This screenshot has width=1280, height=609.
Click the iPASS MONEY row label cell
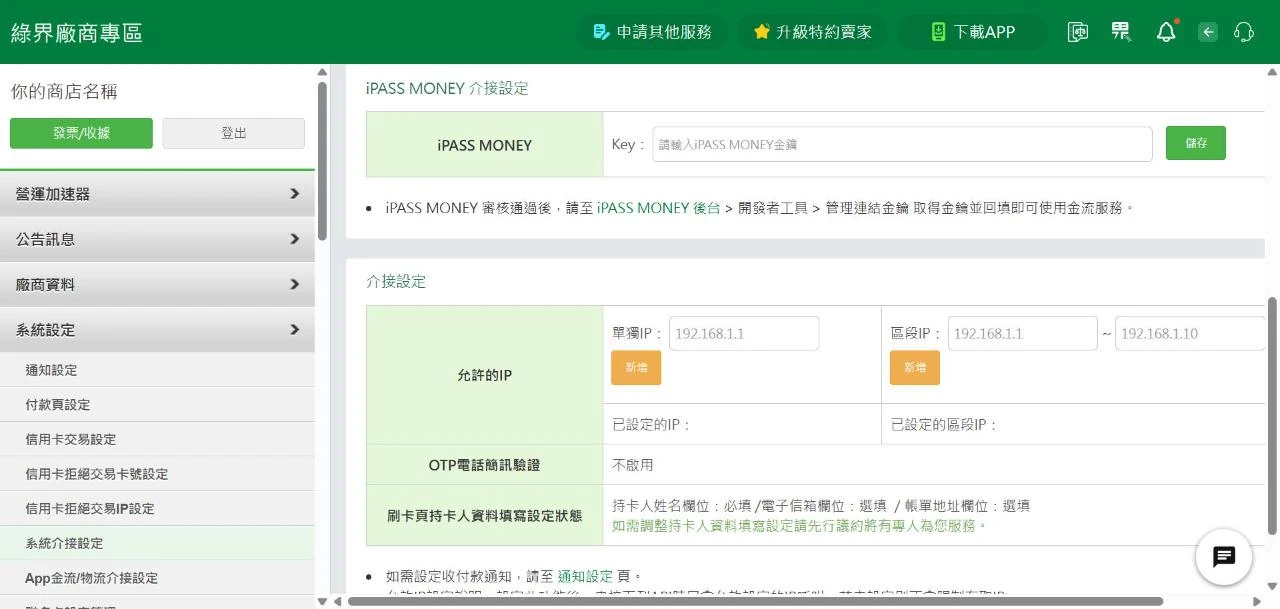484,145
